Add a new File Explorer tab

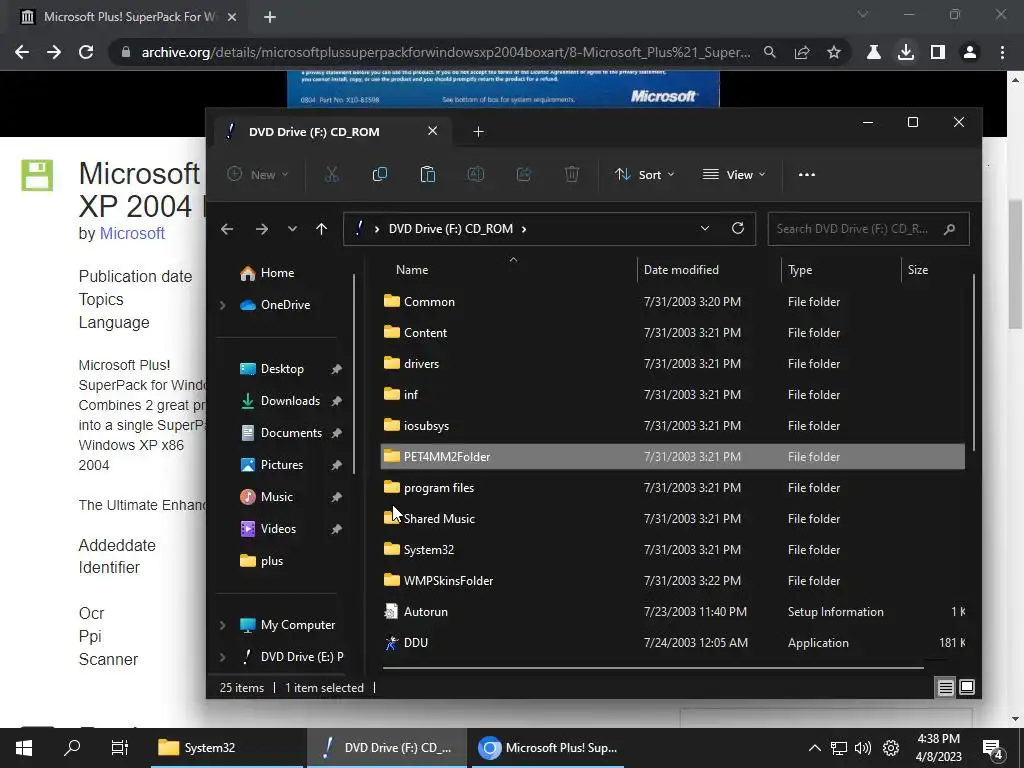478,132
